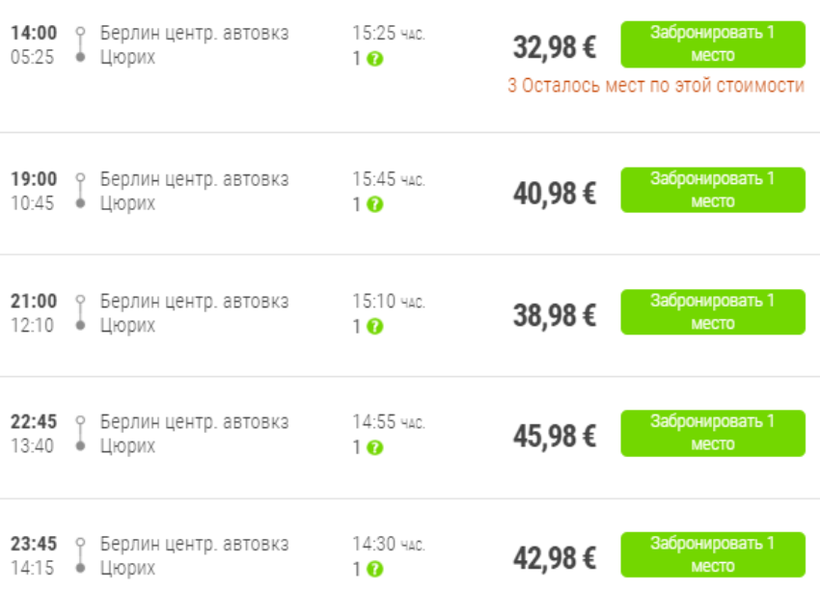Click Цюрих destination arriving at 14:15

128,569
